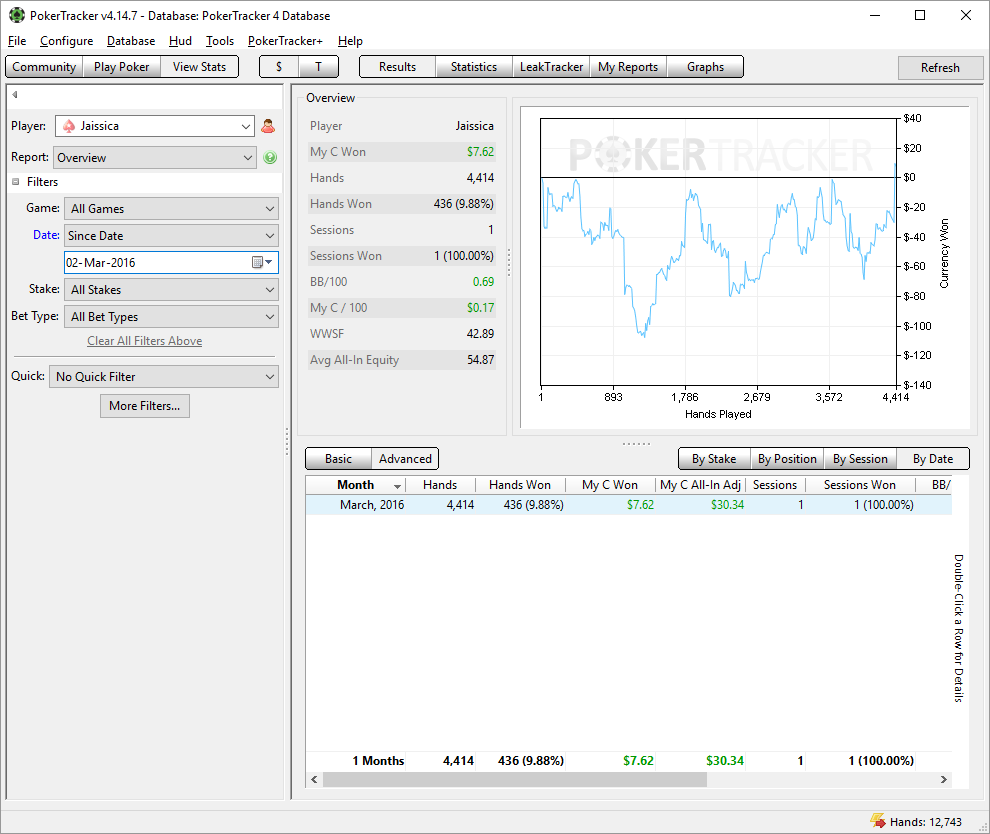
Task: Open the Graphs tab
Action: [x=705, y=67]
